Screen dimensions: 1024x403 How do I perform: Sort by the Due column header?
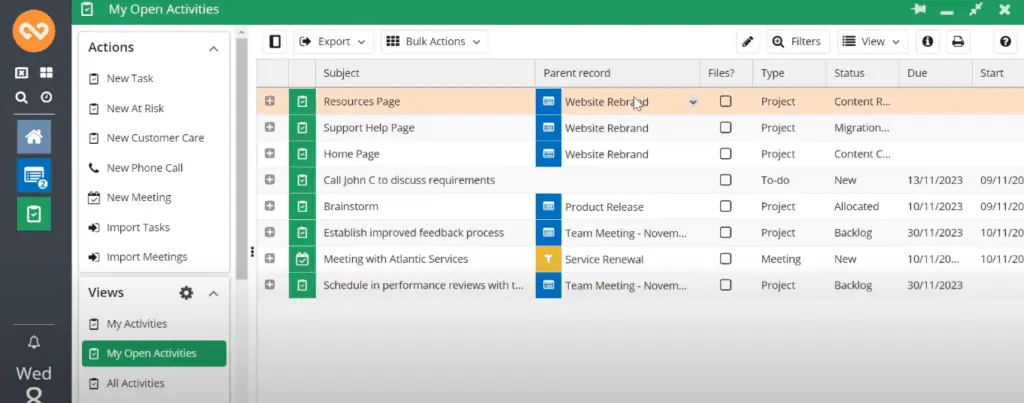tap(935, 73)
